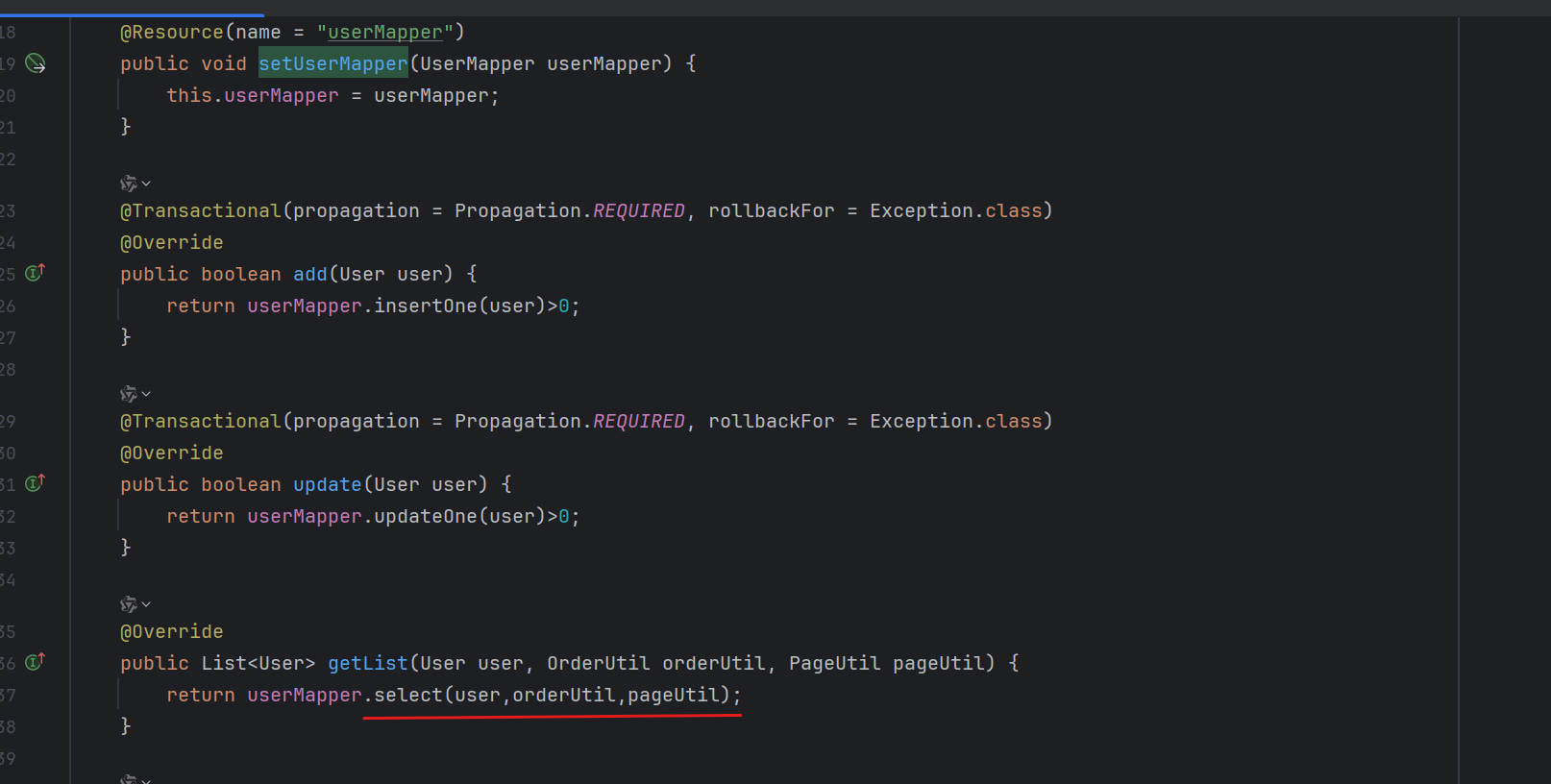This screenshot has height=784, width=1551.
Task: Click the @Resource annotation at the top
Action: pyautogui.click(x=171, y=32)
